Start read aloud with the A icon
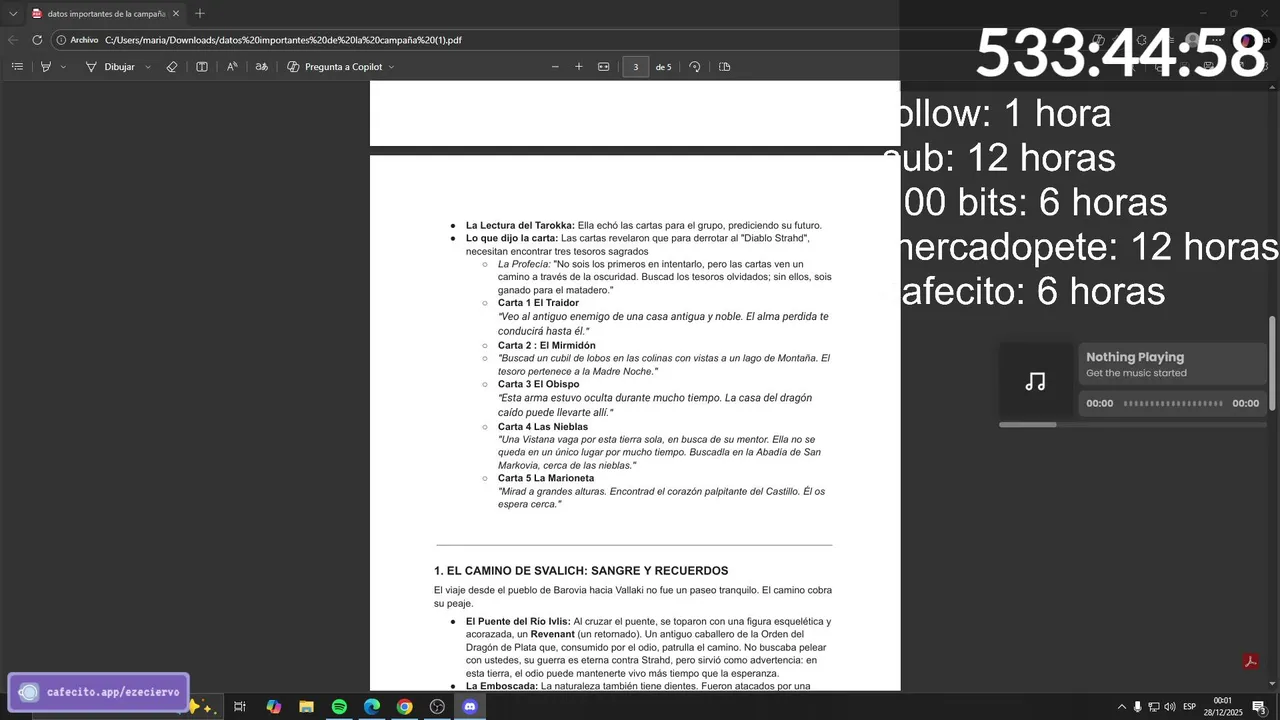Image resolution: width=1280 pixels, height=720 pixels. (232, 67)
